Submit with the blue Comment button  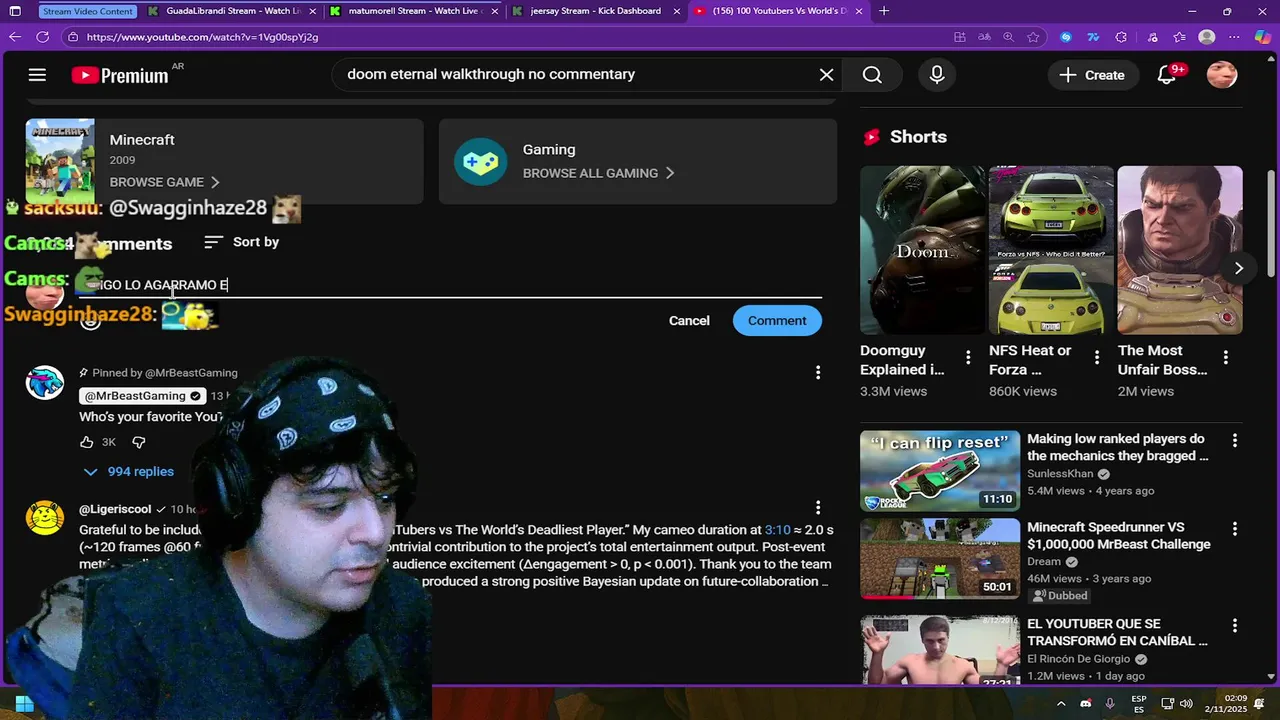(x=777, y=321)
